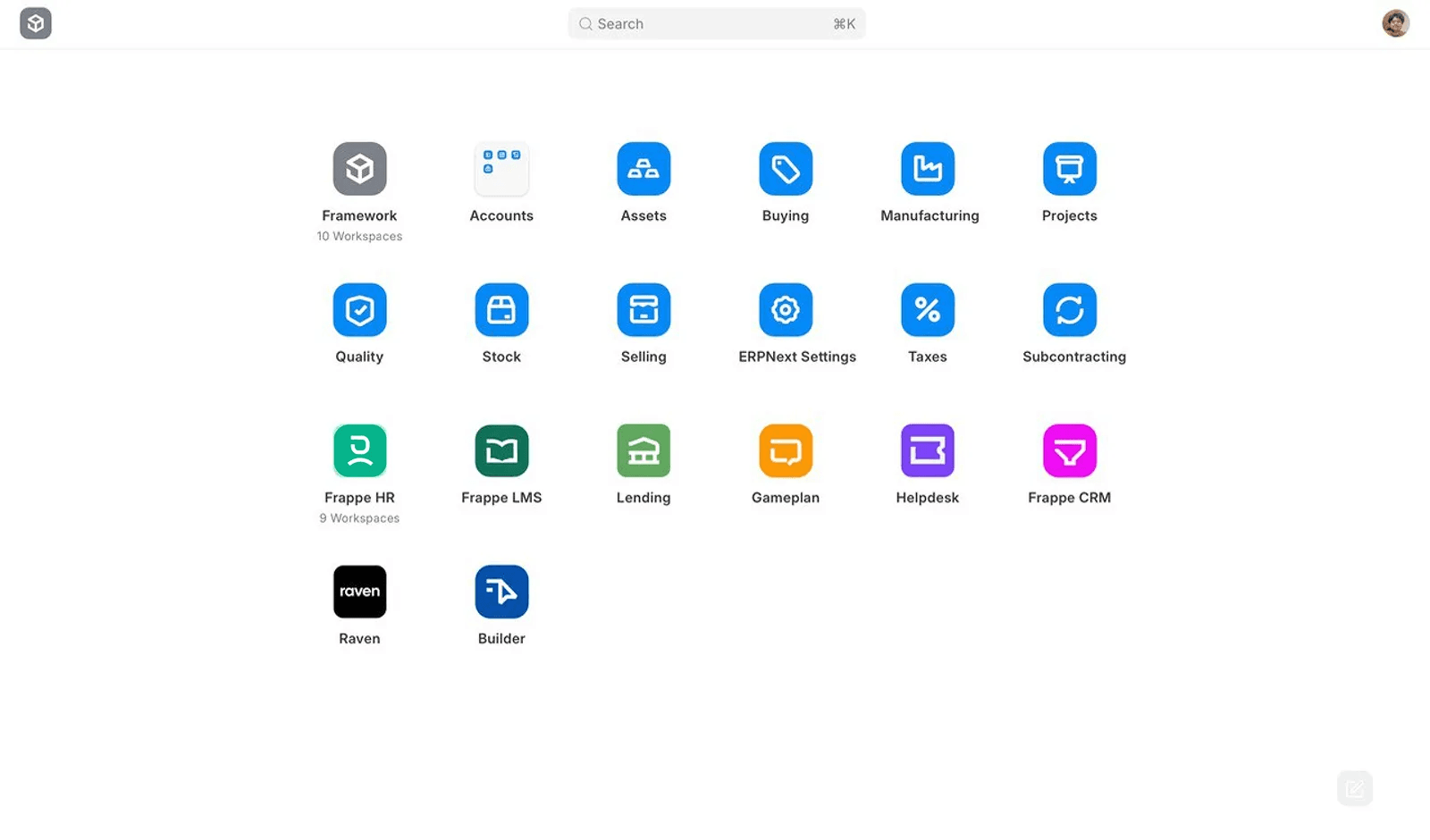Click the "Lending" label
The width and height of the screenshot is (1430, 840).
[643, 498]
